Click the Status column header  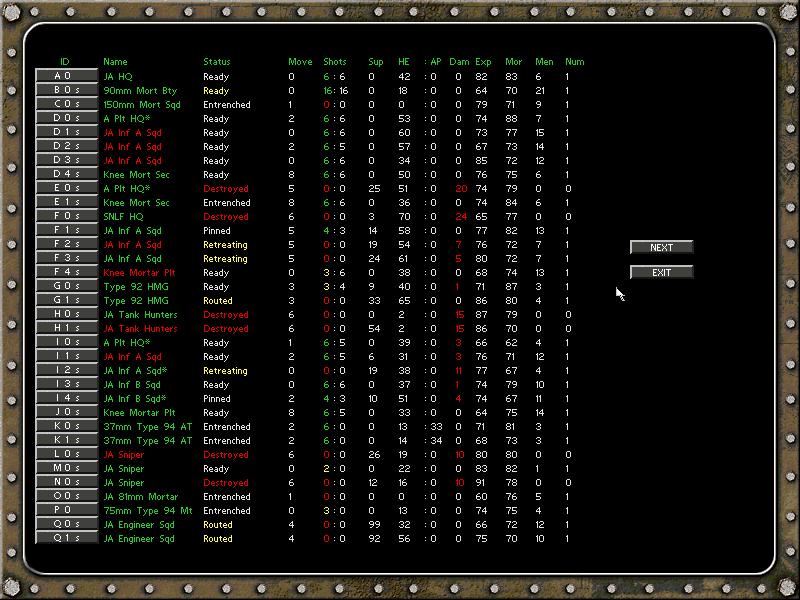(217, 62)
